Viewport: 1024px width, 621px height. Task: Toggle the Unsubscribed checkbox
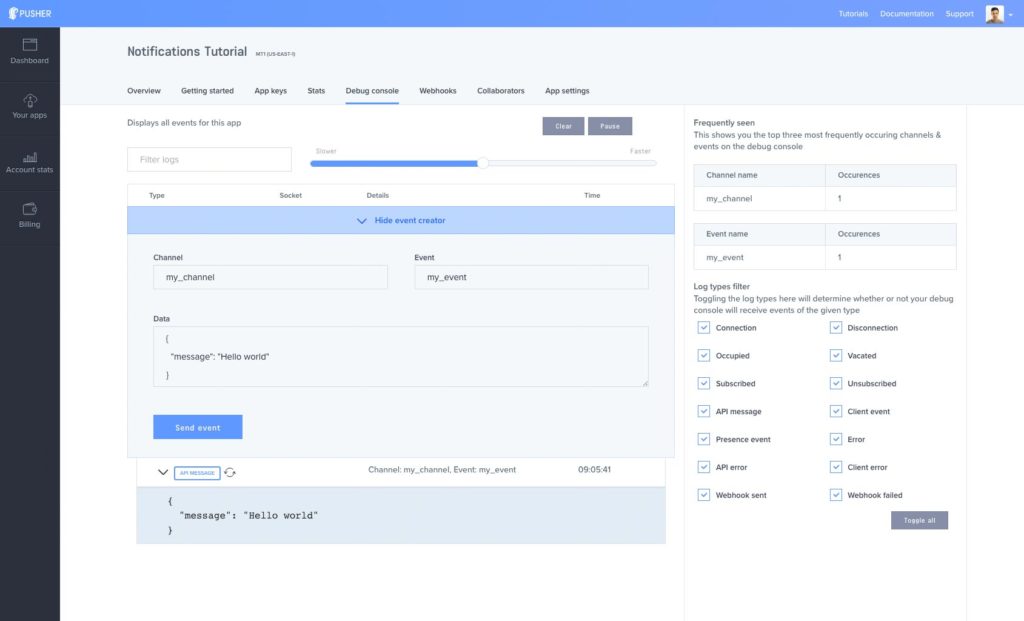tap(835, 383)
